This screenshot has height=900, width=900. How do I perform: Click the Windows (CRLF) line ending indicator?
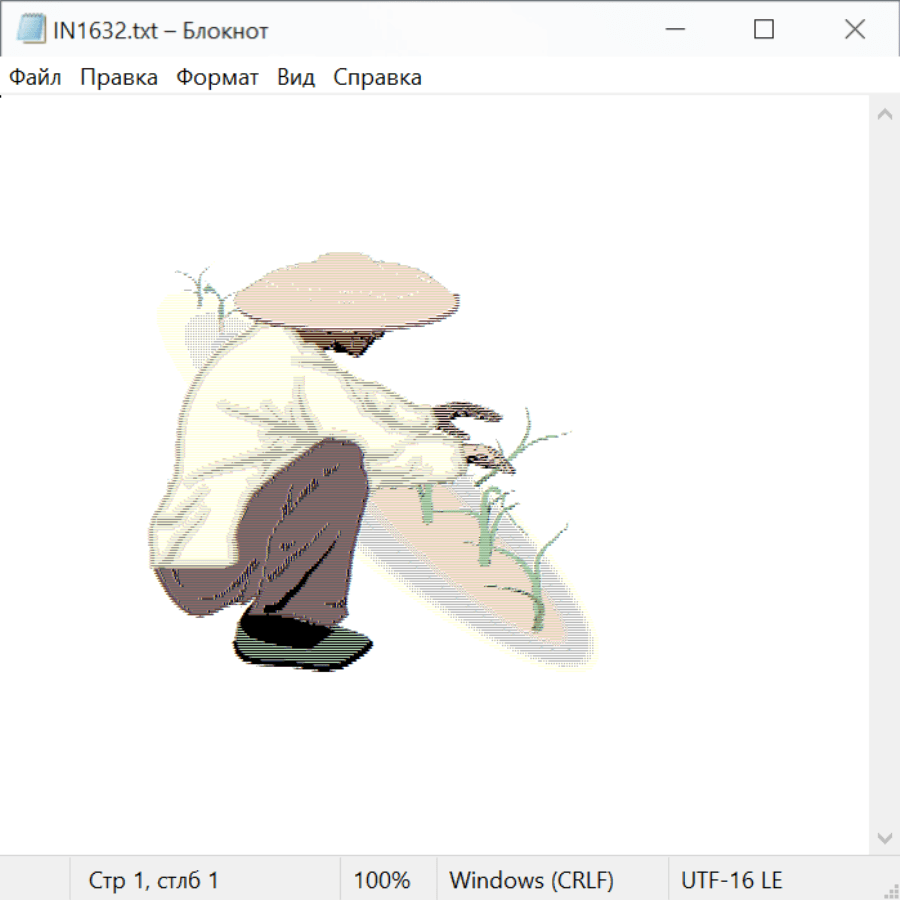pos(531,880)
